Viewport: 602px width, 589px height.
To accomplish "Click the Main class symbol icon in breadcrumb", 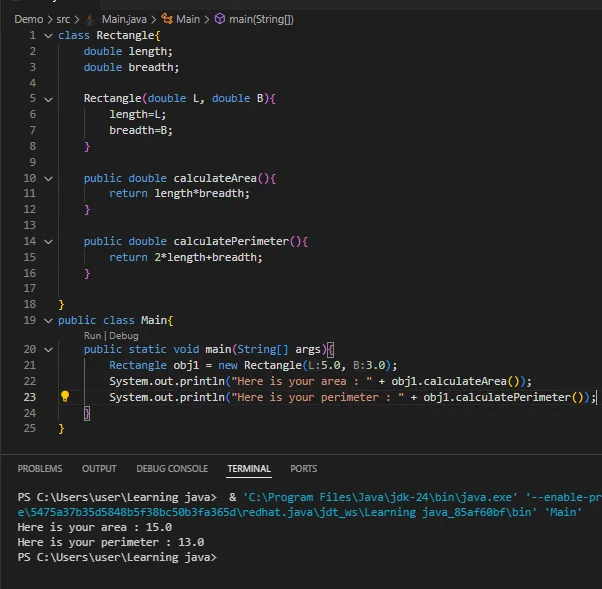I will (167, 19).
